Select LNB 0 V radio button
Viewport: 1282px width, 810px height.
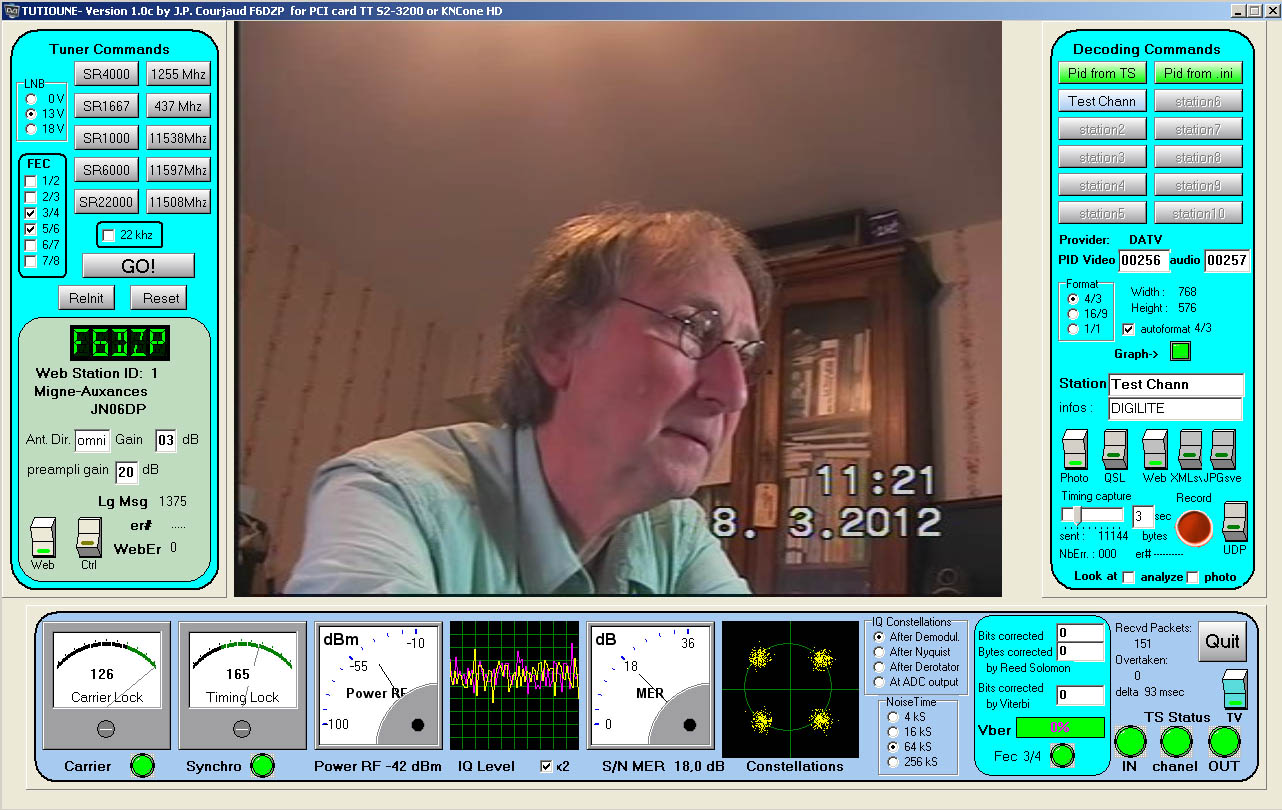(x=33, y=99)
